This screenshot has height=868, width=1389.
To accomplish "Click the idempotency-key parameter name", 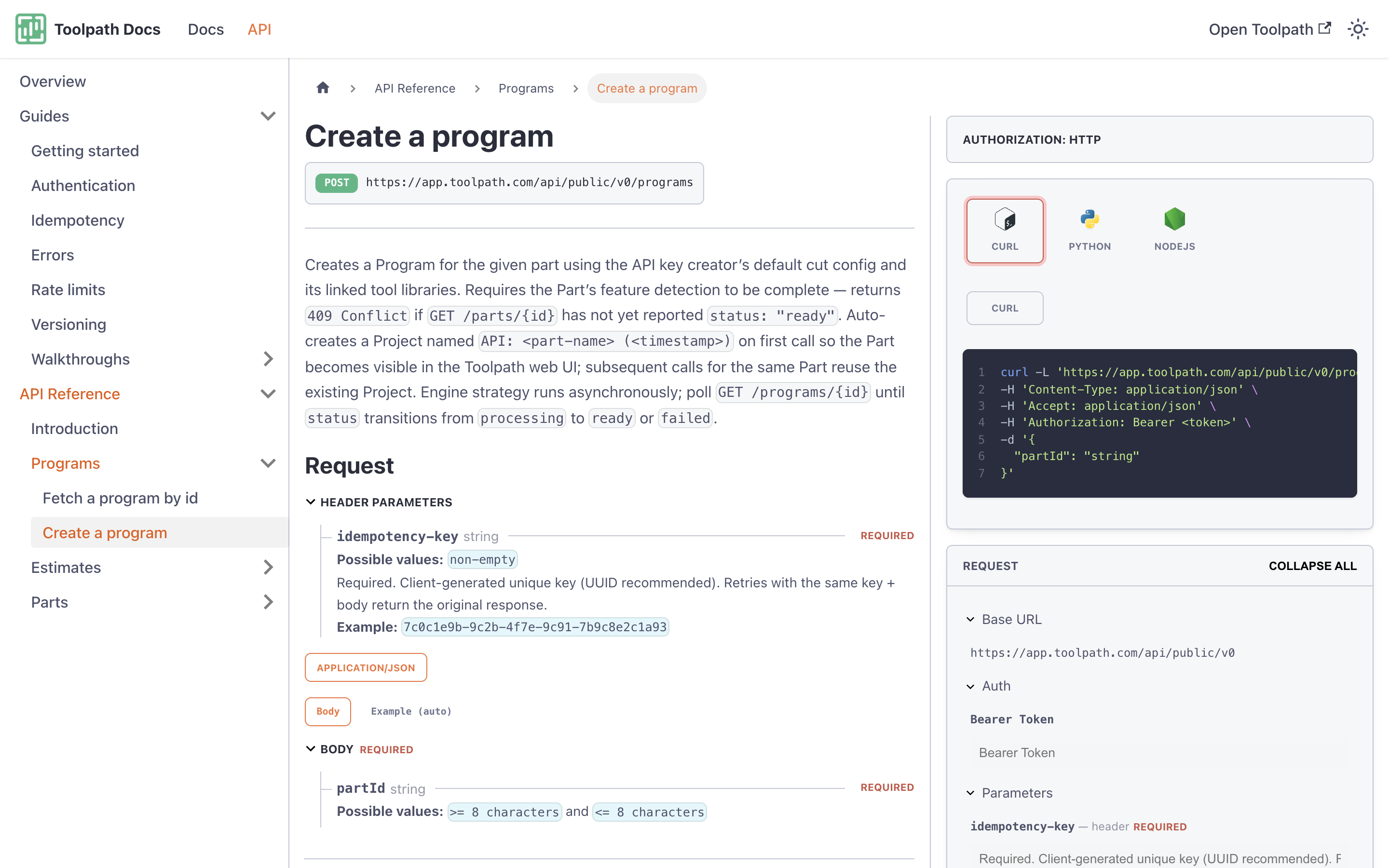I will tap(397, 536).
